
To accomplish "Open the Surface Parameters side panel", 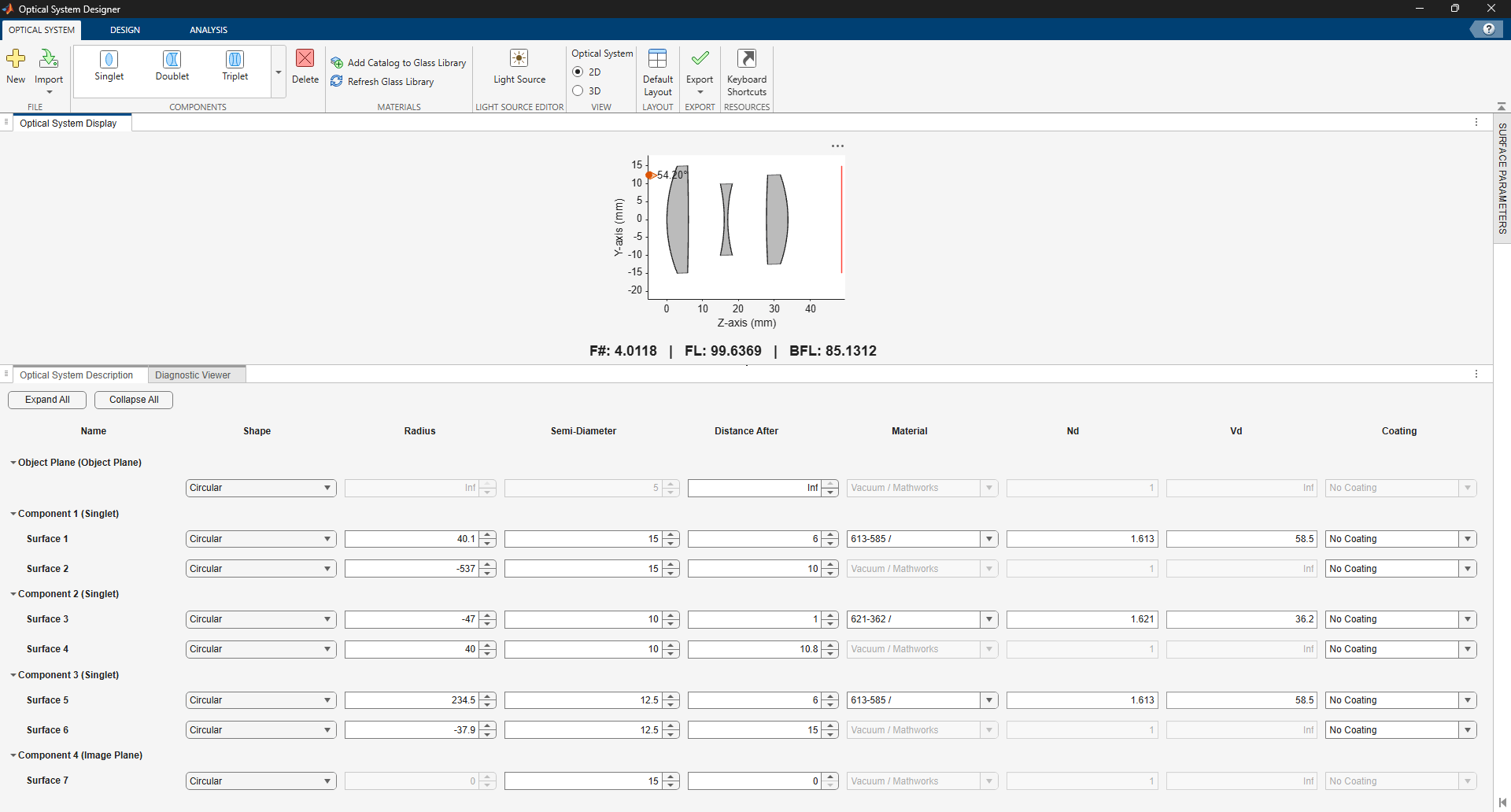I will pos(1502,179).
